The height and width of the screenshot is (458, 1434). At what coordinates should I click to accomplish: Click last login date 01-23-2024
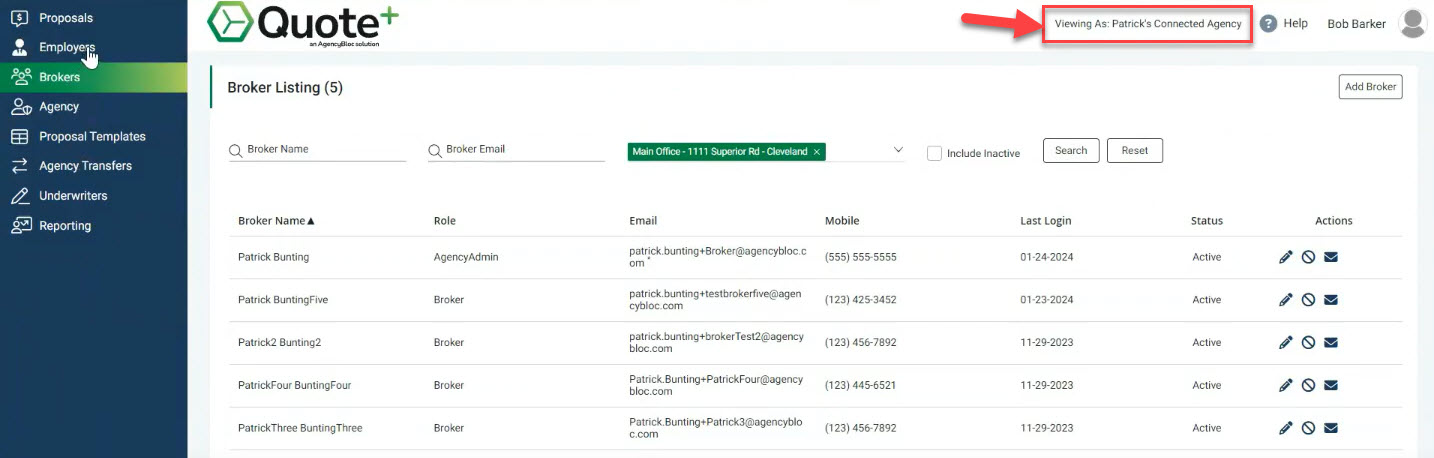[1047, 300]
